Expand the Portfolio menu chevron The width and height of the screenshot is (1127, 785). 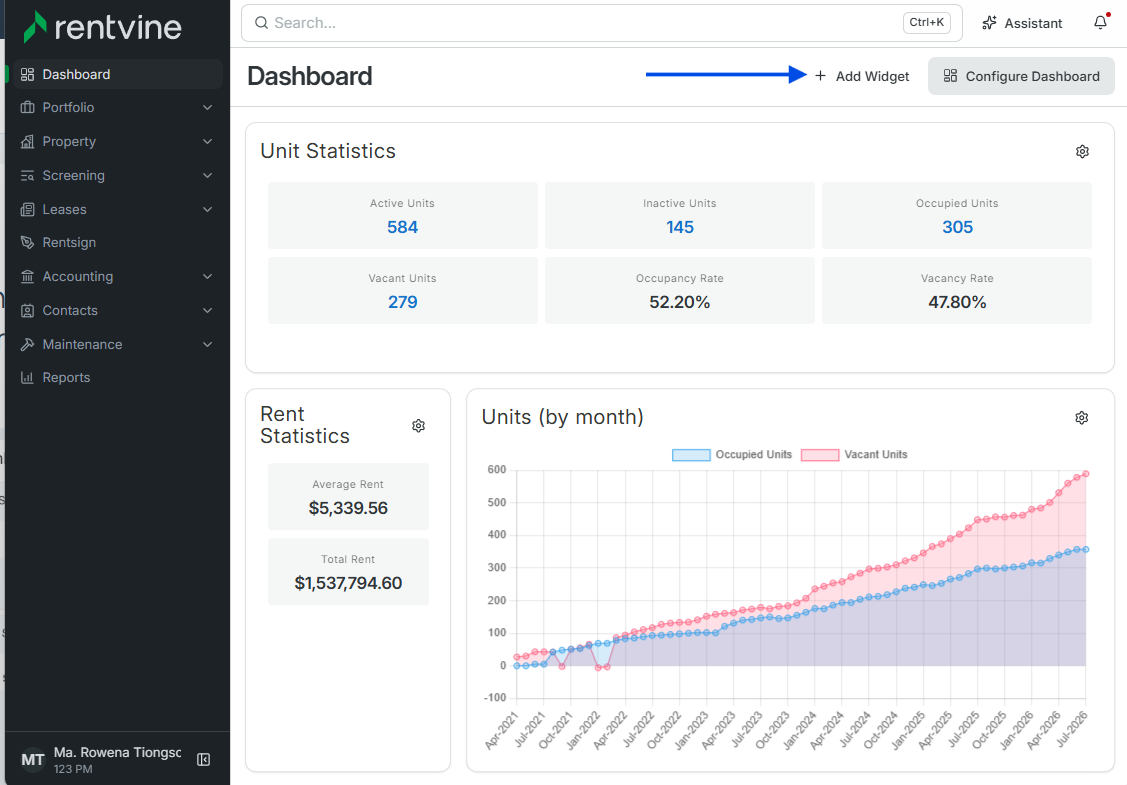tap(208, 107)
